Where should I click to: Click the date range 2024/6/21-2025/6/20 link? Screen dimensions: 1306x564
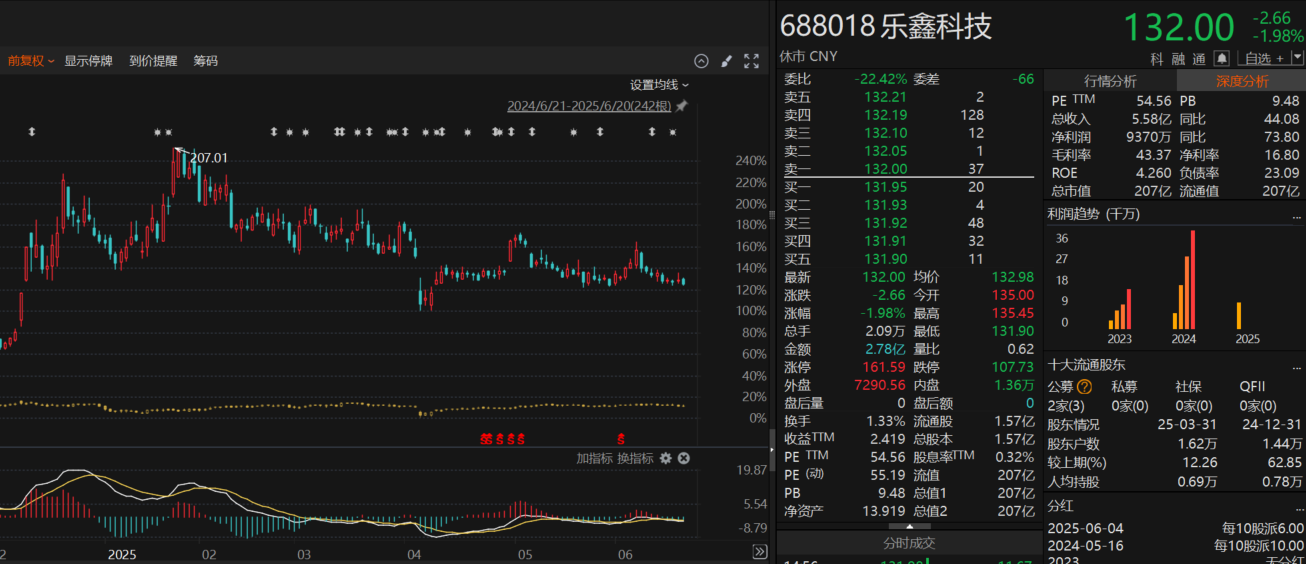tap(589, 106)
